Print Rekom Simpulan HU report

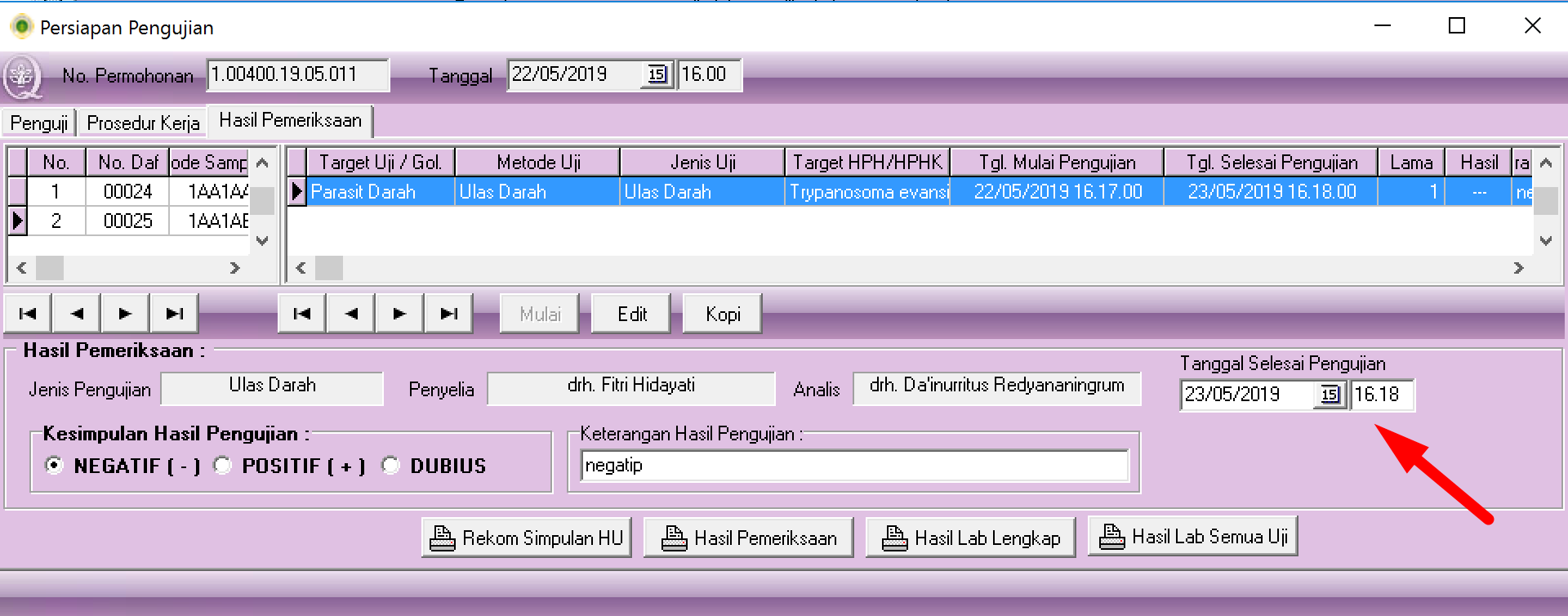pos(527,538)
